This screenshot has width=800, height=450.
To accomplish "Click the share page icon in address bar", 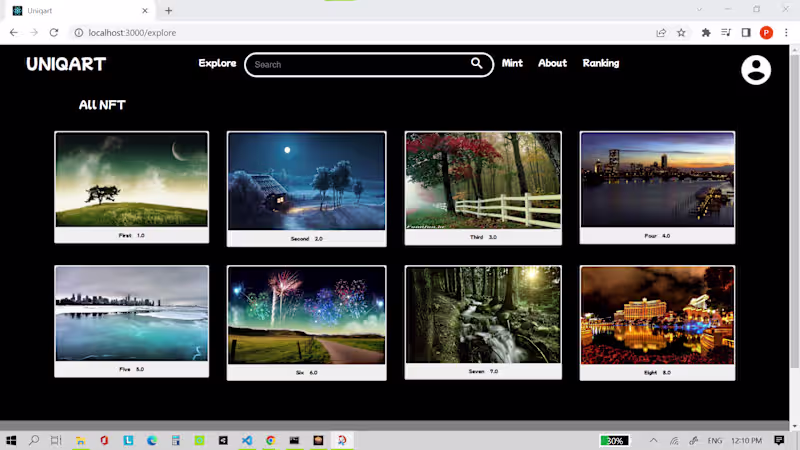I will click(661, 33).
